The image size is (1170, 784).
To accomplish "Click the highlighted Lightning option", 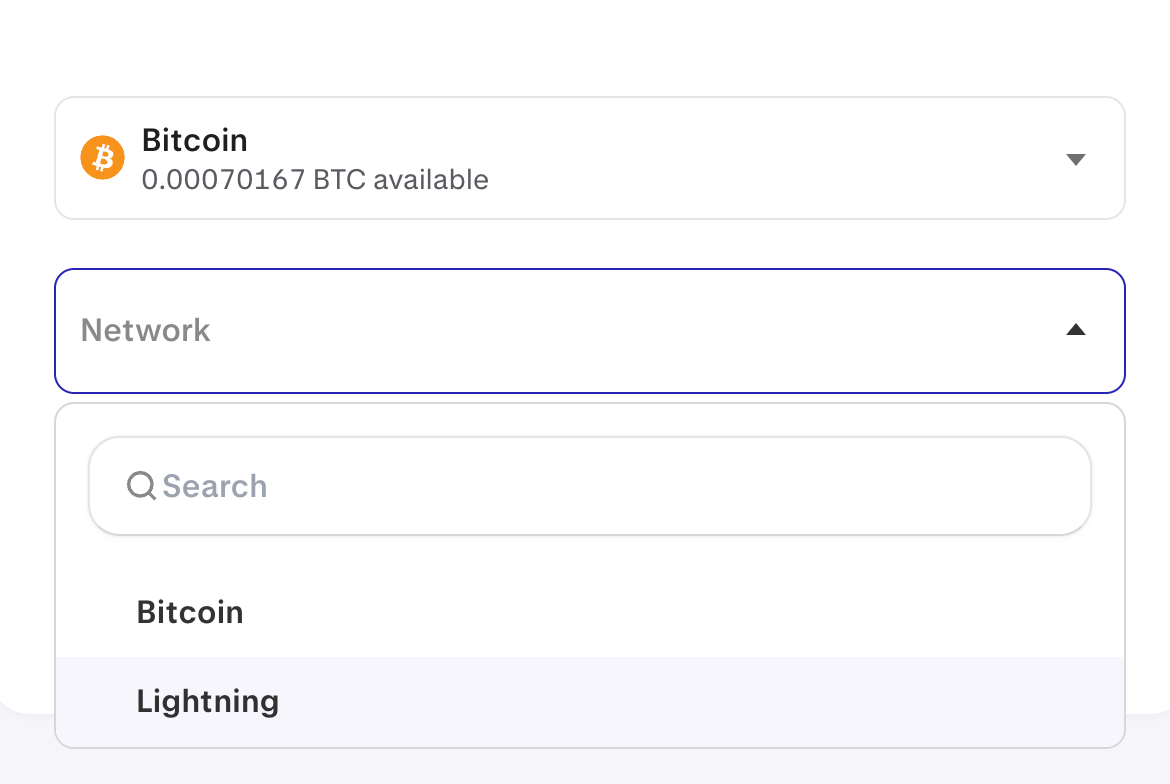I will 207,701.
